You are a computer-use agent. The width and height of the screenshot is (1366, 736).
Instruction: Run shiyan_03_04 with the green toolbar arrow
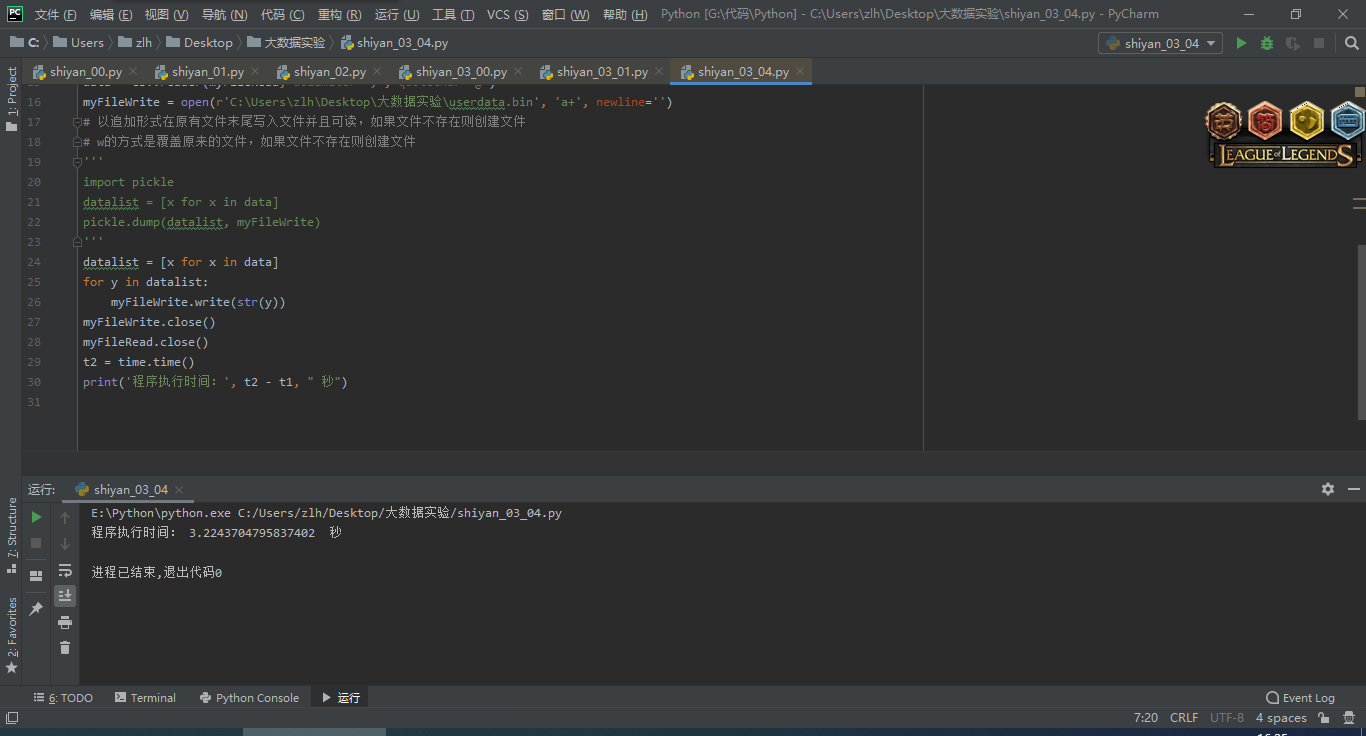(x=1241, y=43)
